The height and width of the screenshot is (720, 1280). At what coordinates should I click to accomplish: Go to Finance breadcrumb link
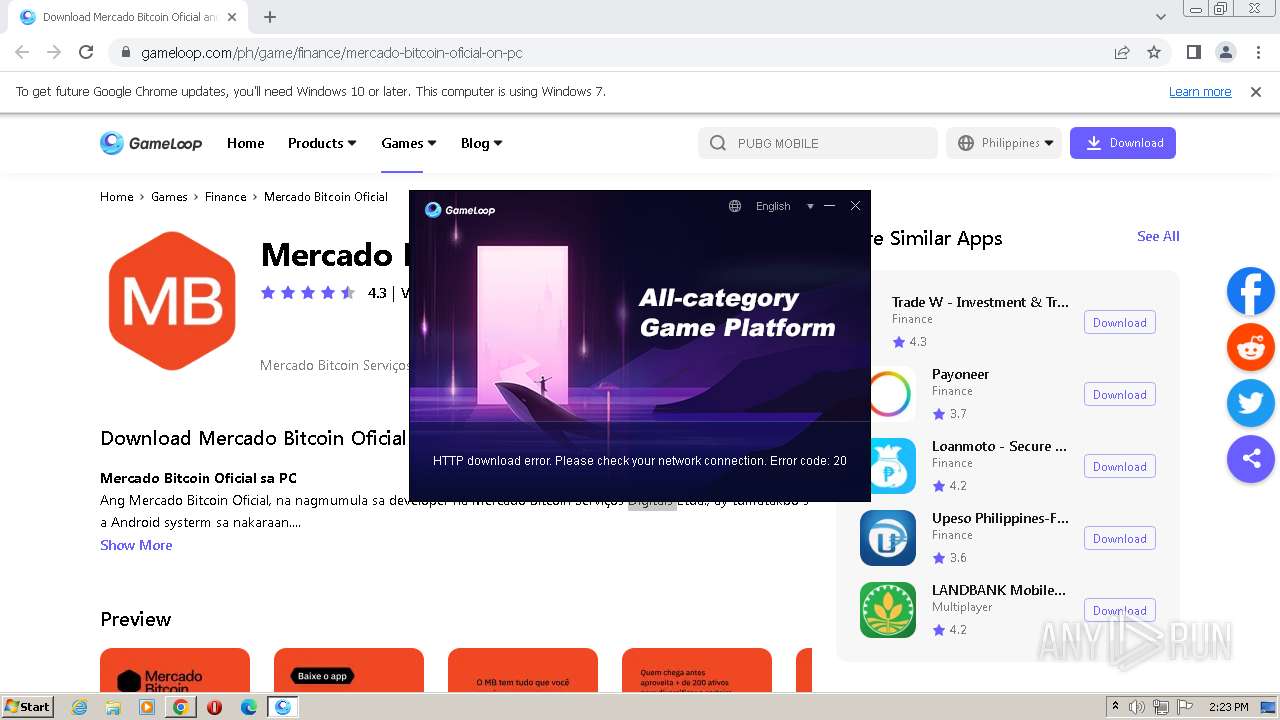[225, 197]
